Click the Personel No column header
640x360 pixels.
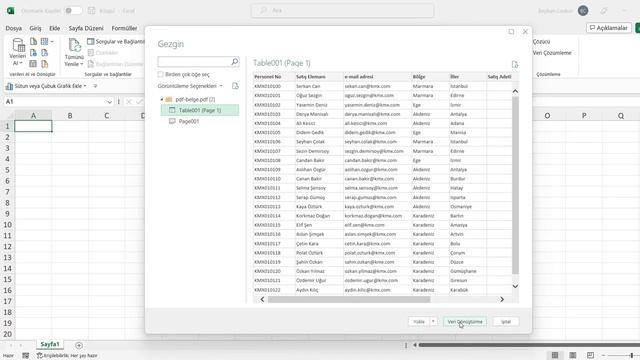[x=274, y=77]
